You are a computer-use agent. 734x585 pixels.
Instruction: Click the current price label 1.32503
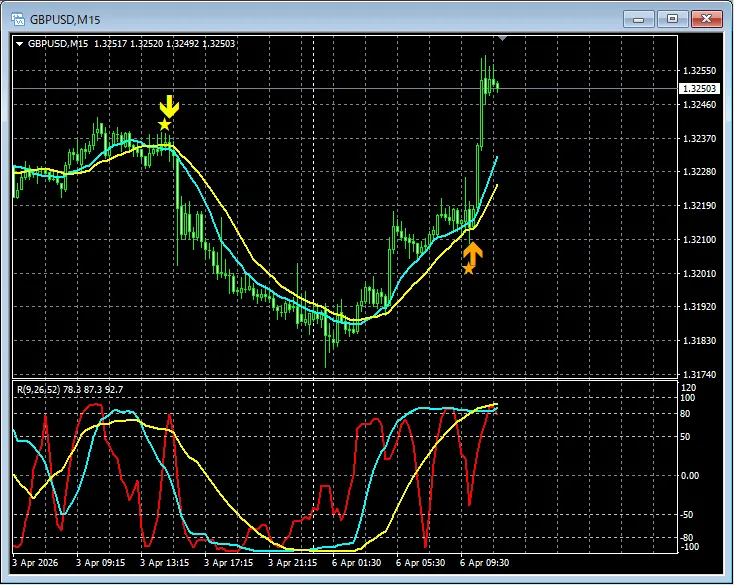click(698, 89)
